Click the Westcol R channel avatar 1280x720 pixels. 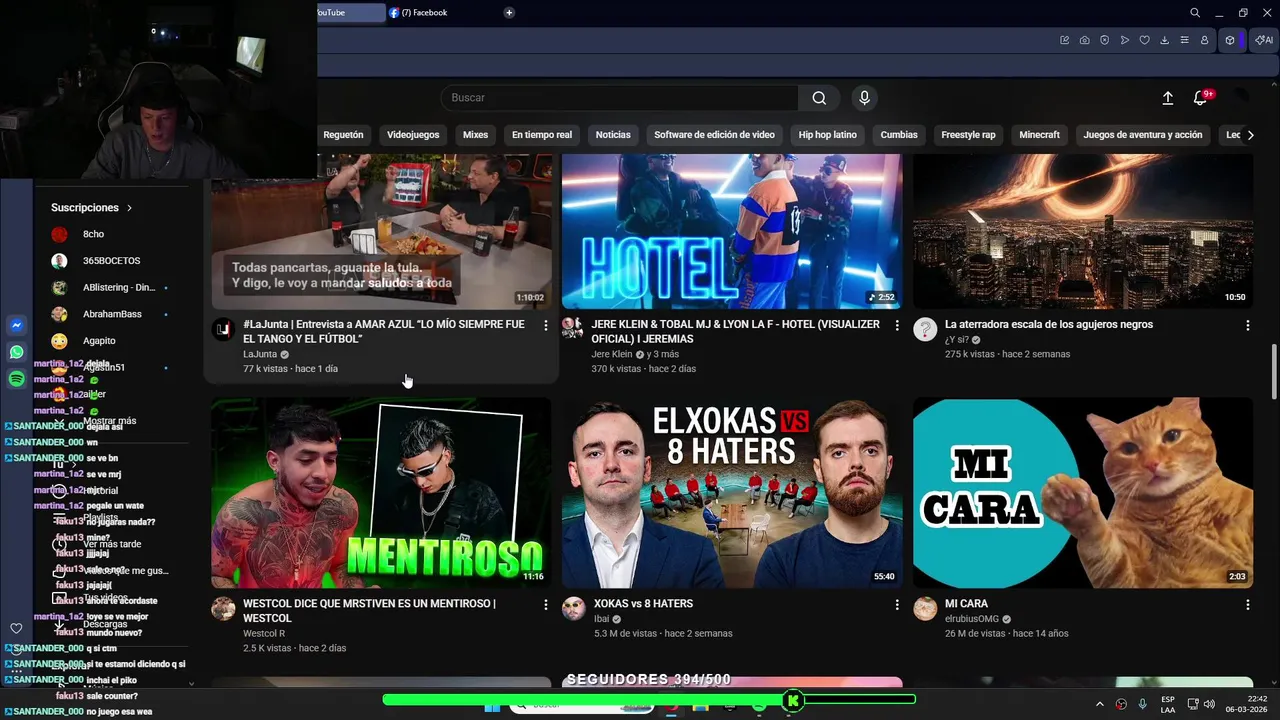tap(223, 609)
